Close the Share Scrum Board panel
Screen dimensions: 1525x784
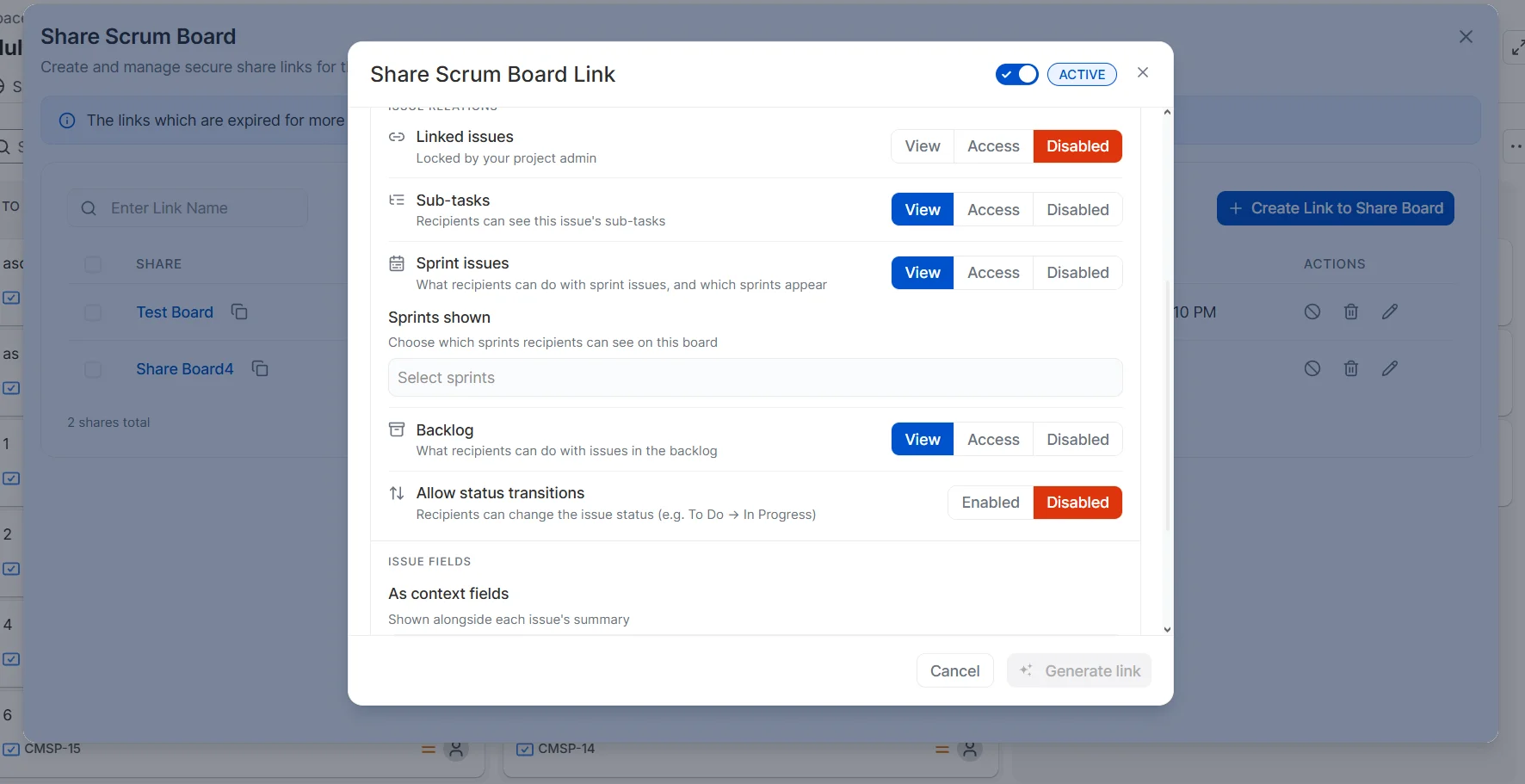1466,37
